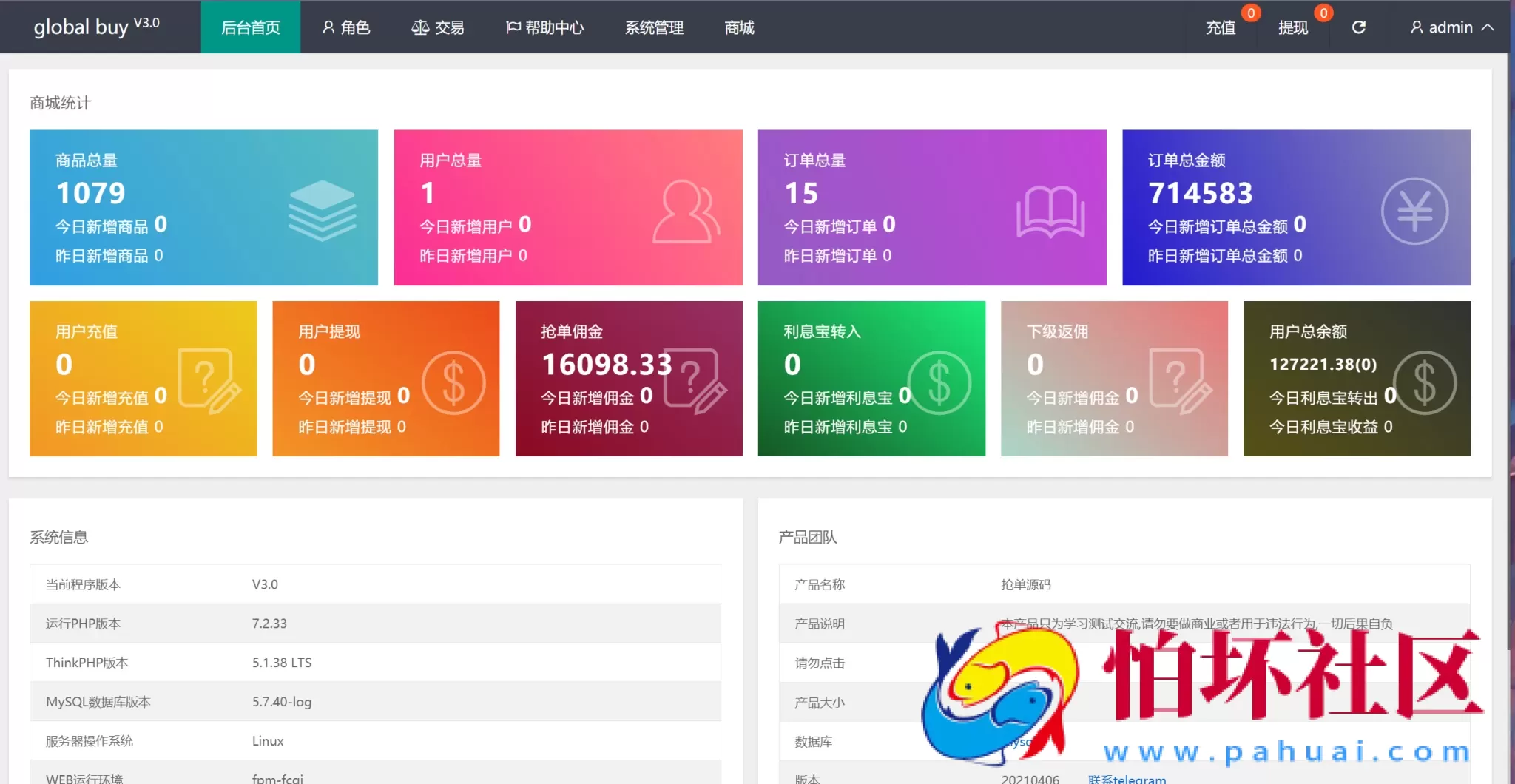Switch to the 后台首页 tab
The width and height of the screenshot is (1515, 784).
pos(250,27)
